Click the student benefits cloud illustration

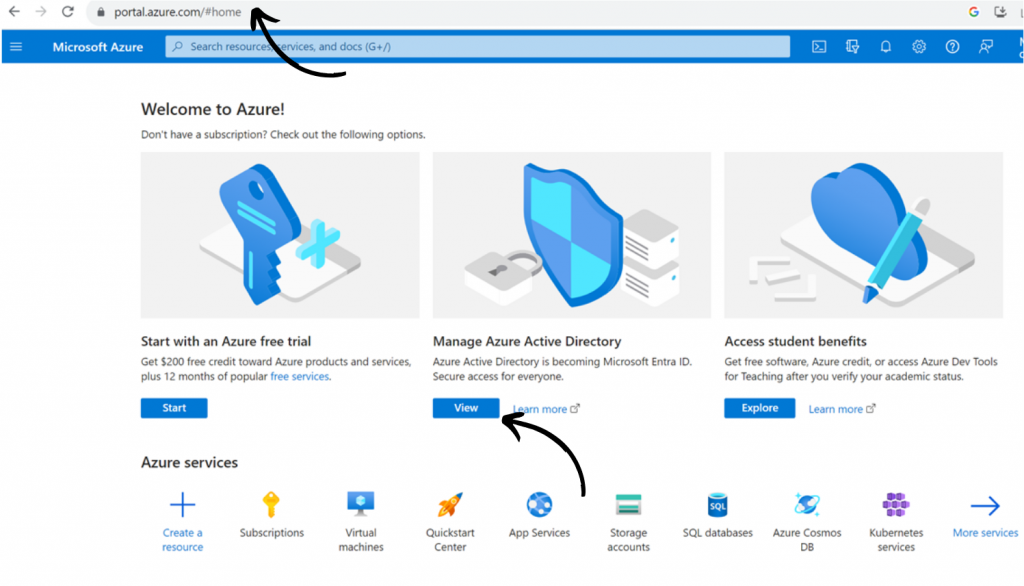coord(863,235)
